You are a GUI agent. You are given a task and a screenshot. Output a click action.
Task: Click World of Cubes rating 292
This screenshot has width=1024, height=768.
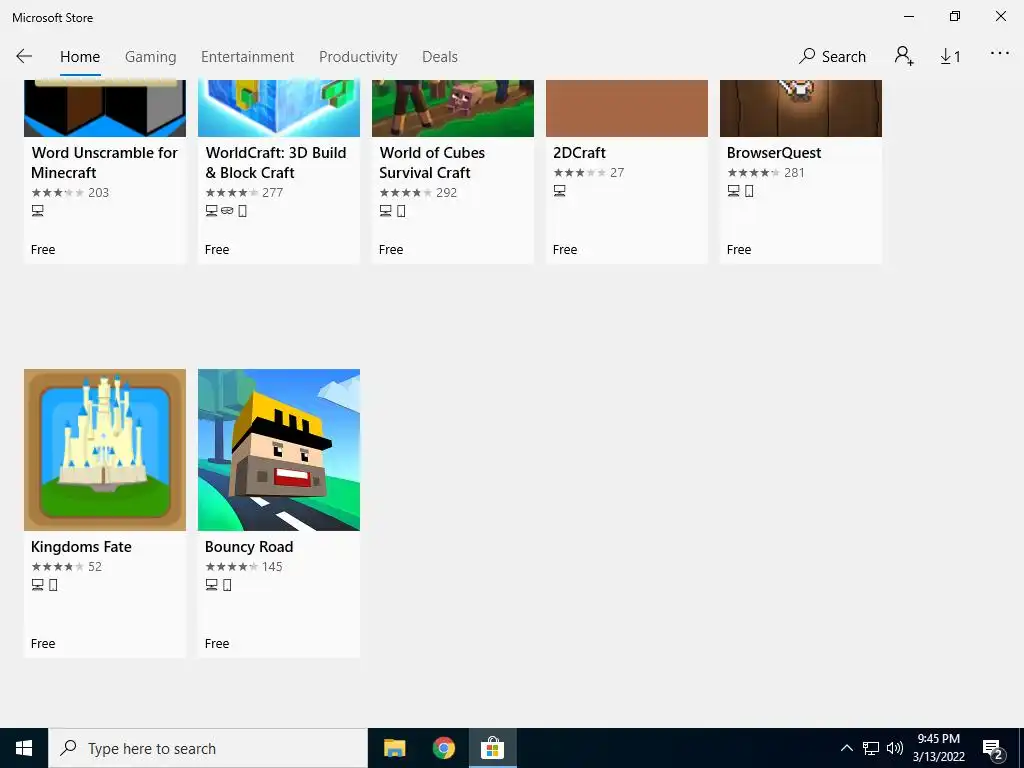click(418, 193)
